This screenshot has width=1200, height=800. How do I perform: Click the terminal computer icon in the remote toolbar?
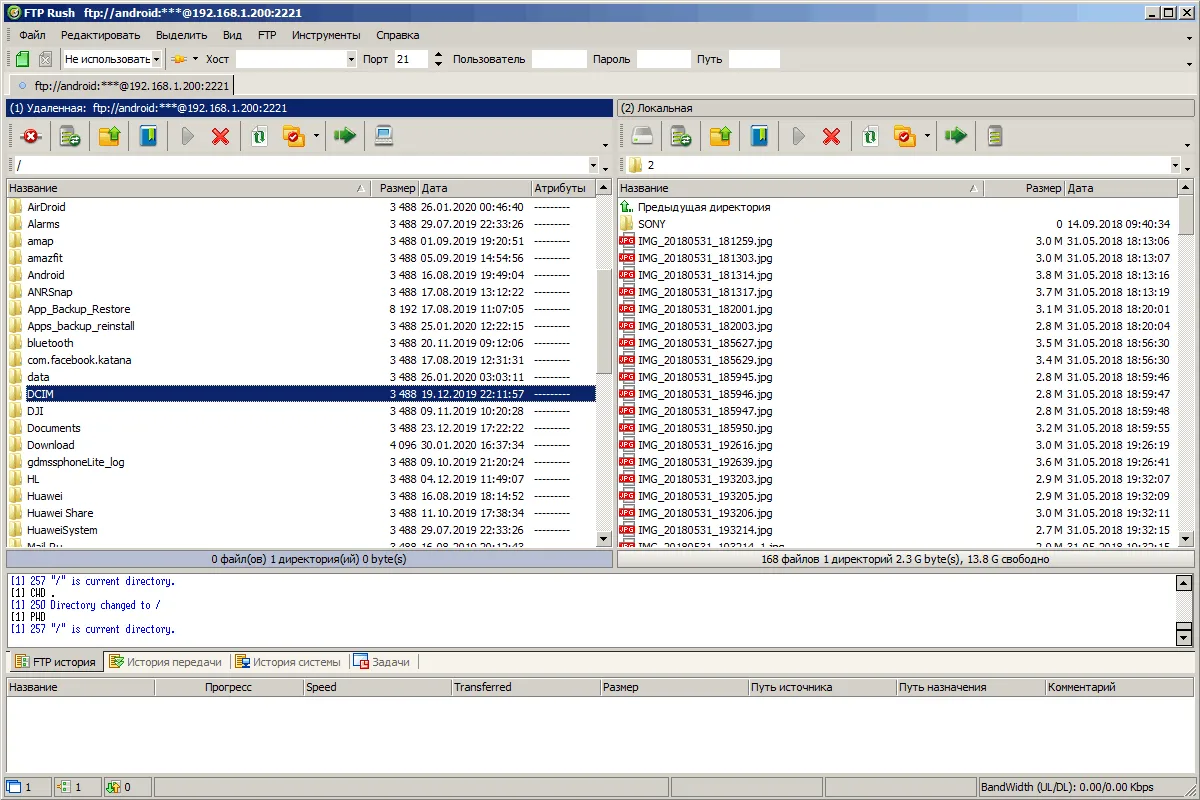383,136
